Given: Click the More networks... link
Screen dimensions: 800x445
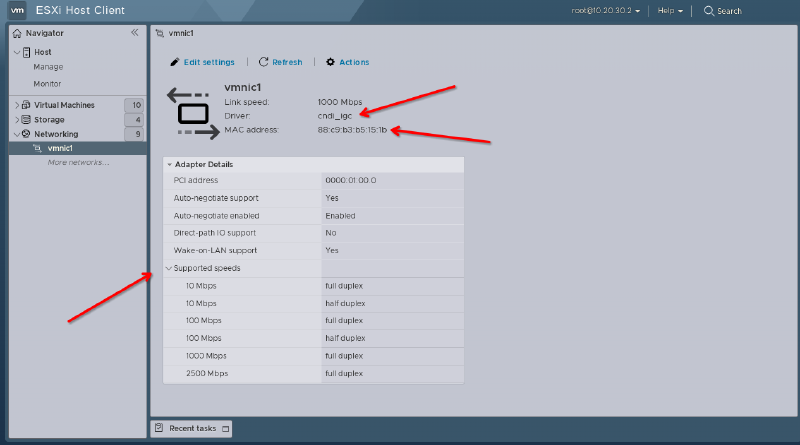Looking at the screenshot, I should (x=78, y=162).
